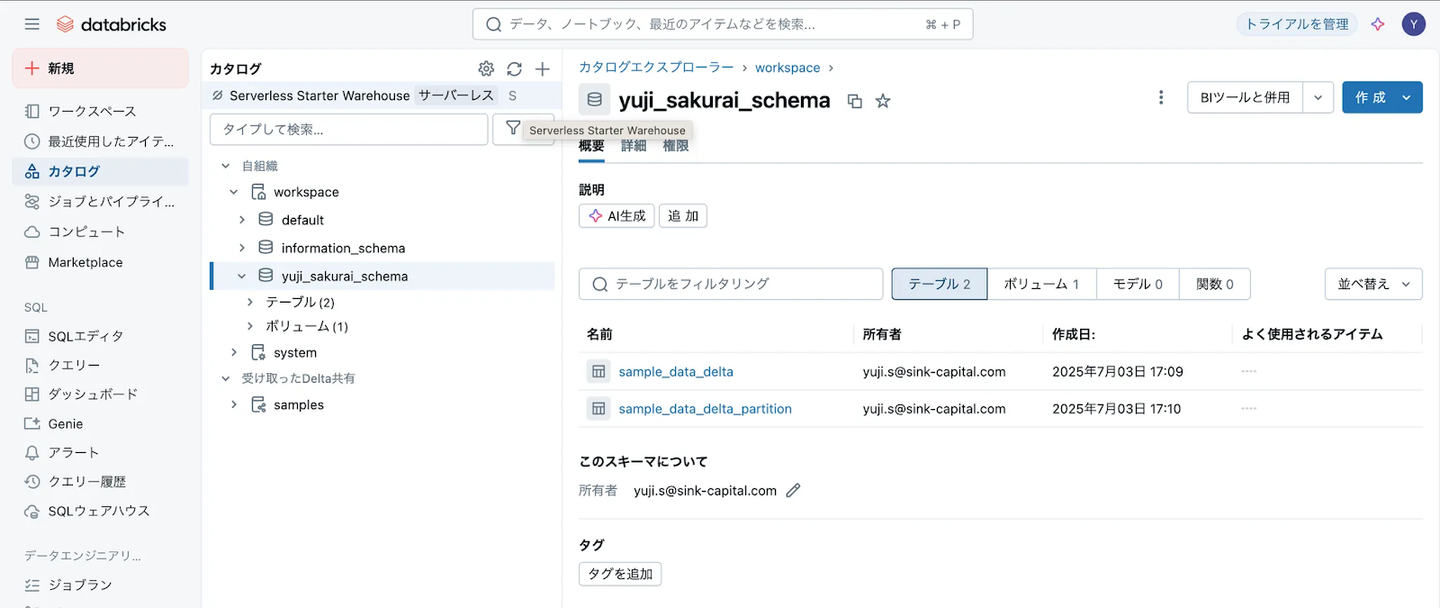
Task: Focus the テーブルをフィルタリング field
Action: coord(731,284)
